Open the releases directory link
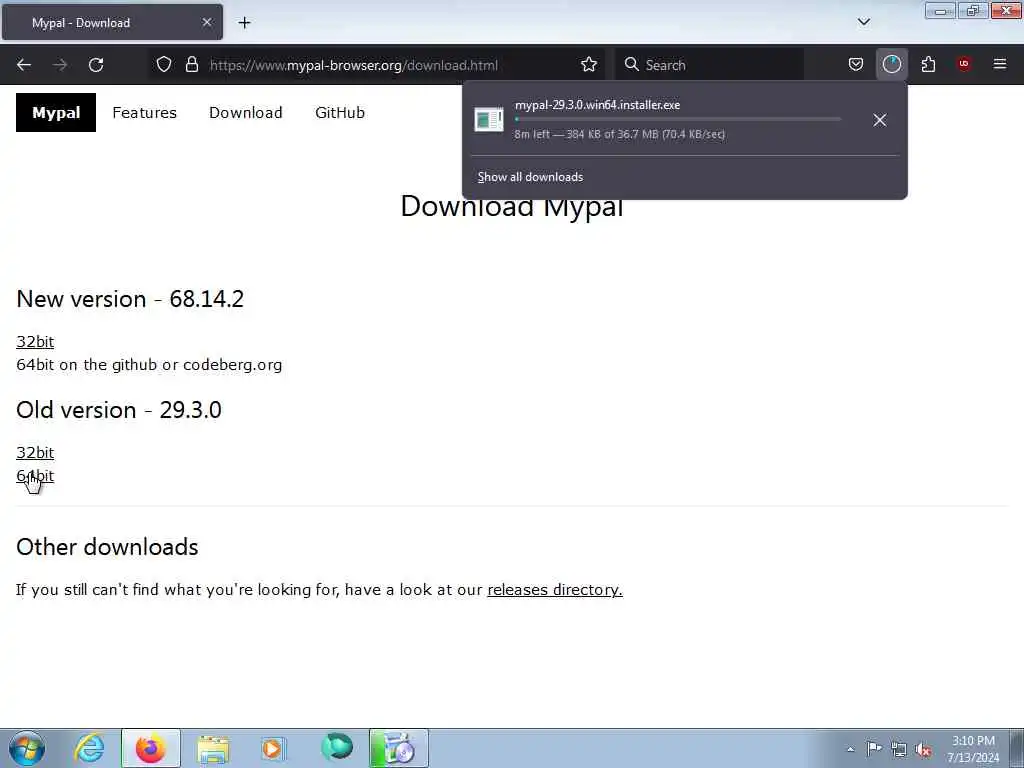1024x768 pixels. [x=555, y=590]
